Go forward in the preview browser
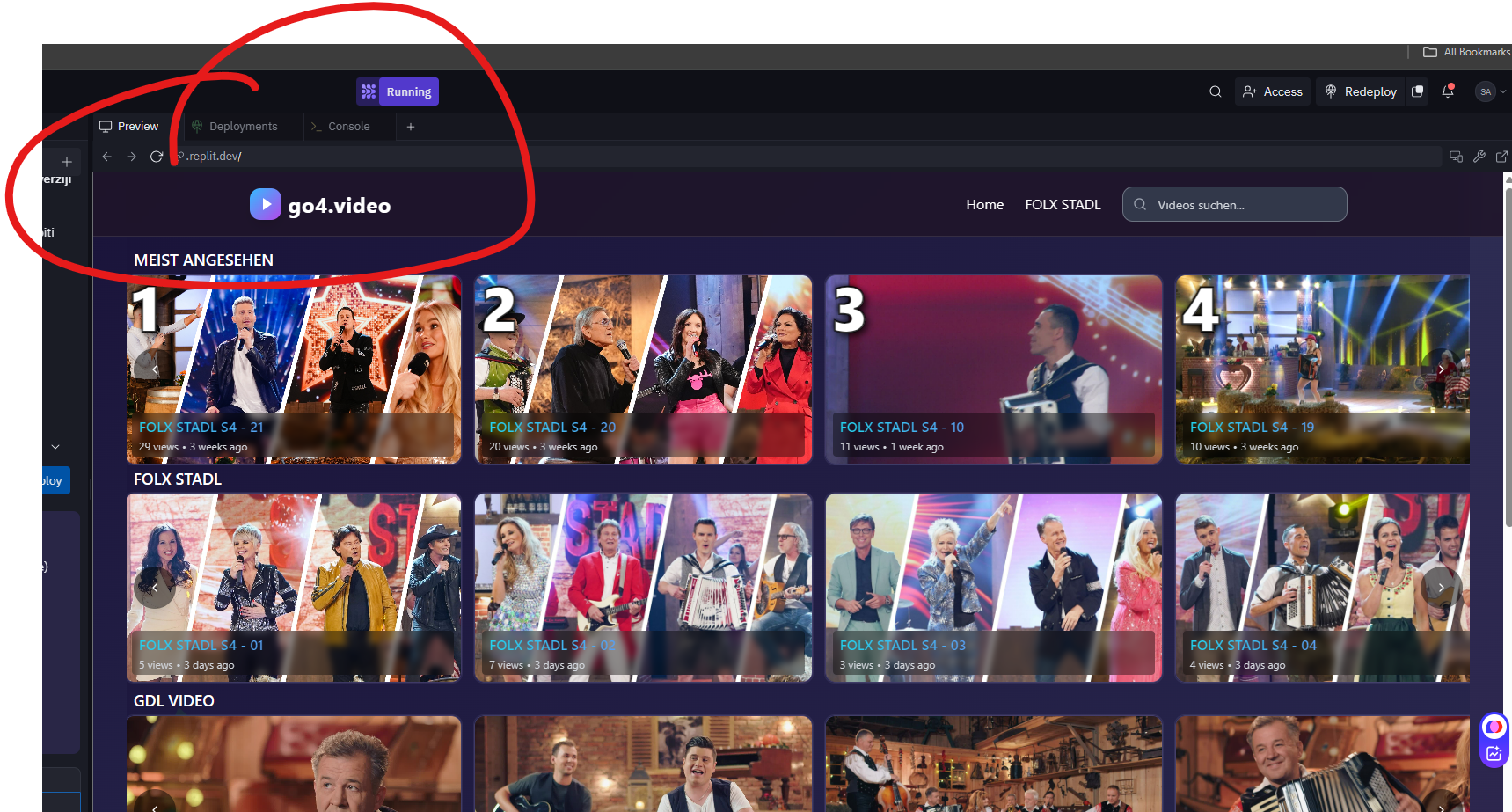The image size is (1512, 812). (x=132, y=157)
